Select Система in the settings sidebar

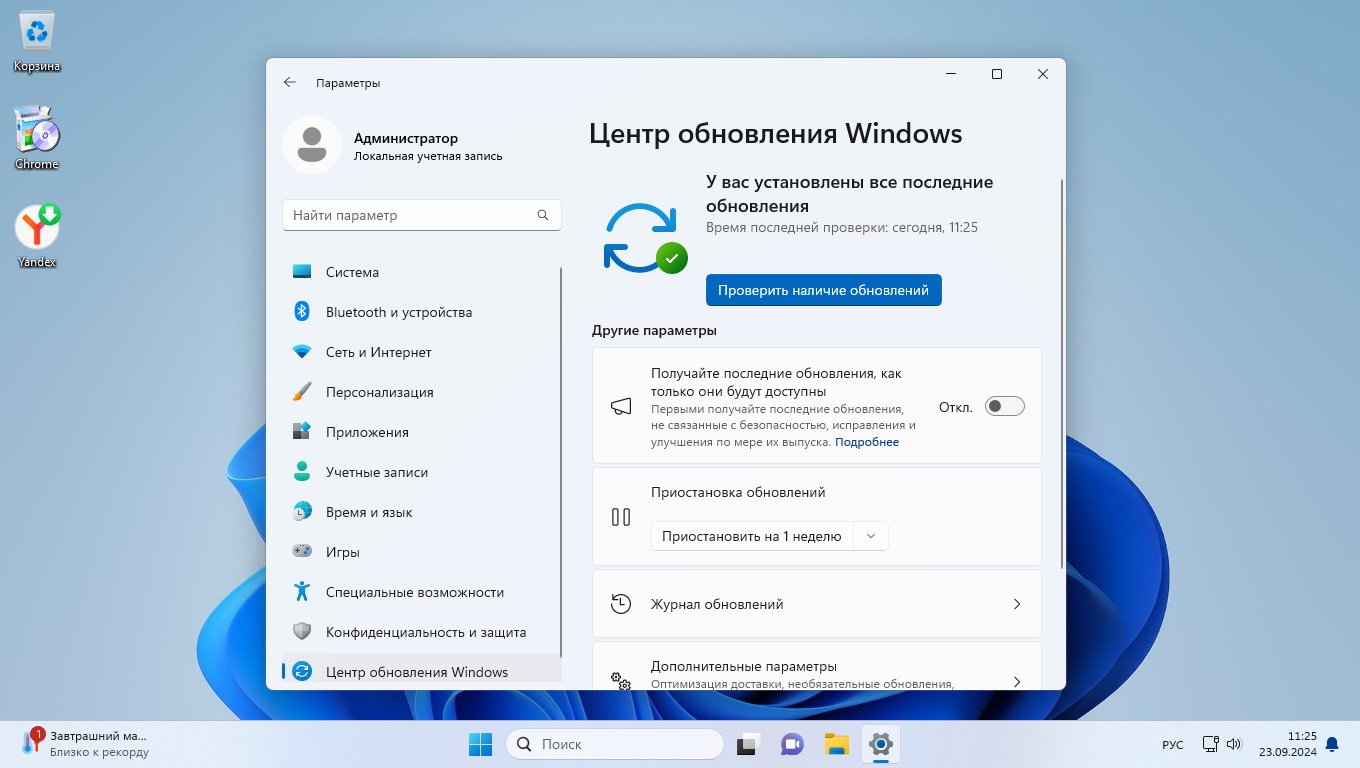352,272
